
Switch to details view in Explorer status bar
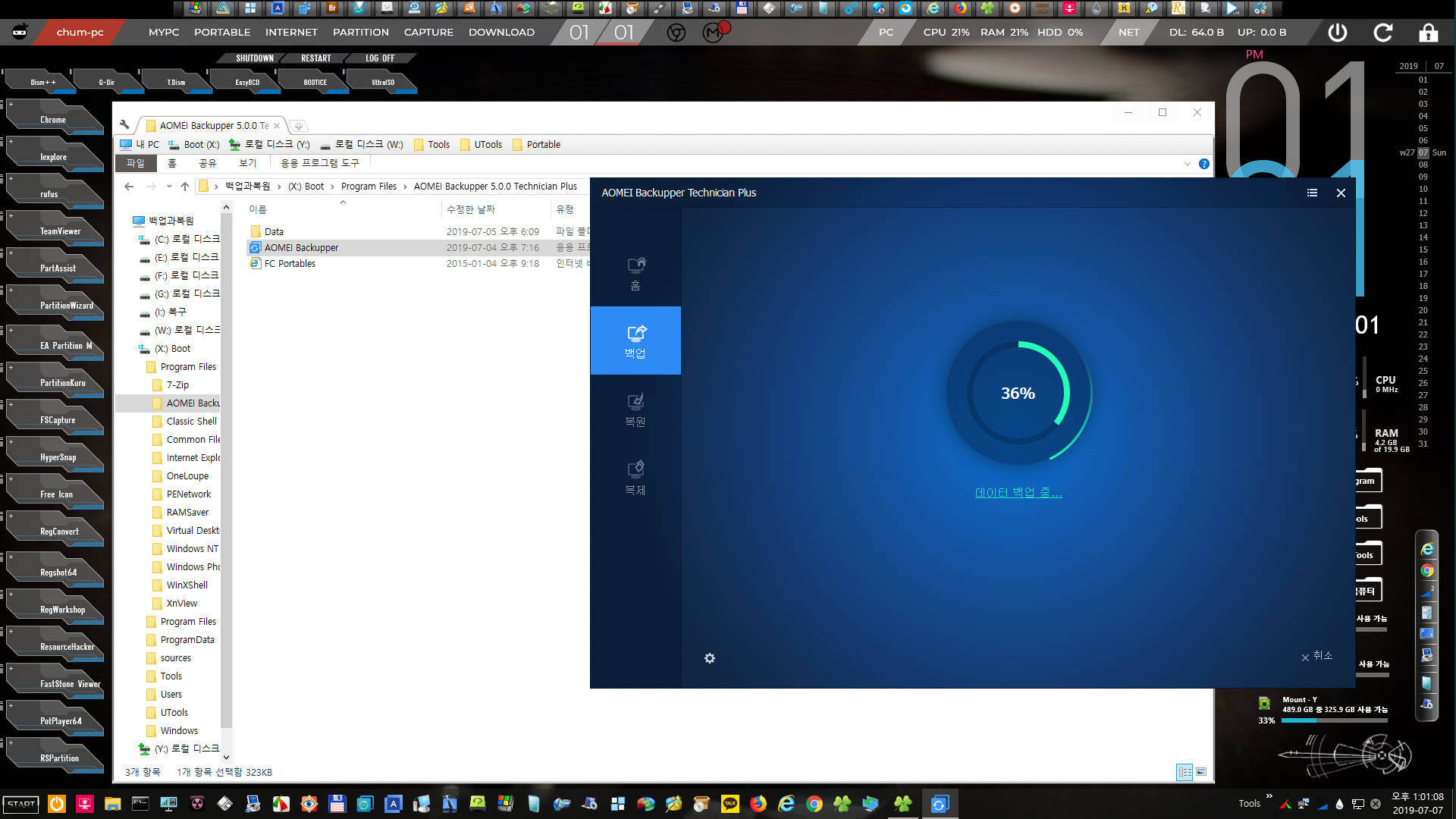[1185, 772]
